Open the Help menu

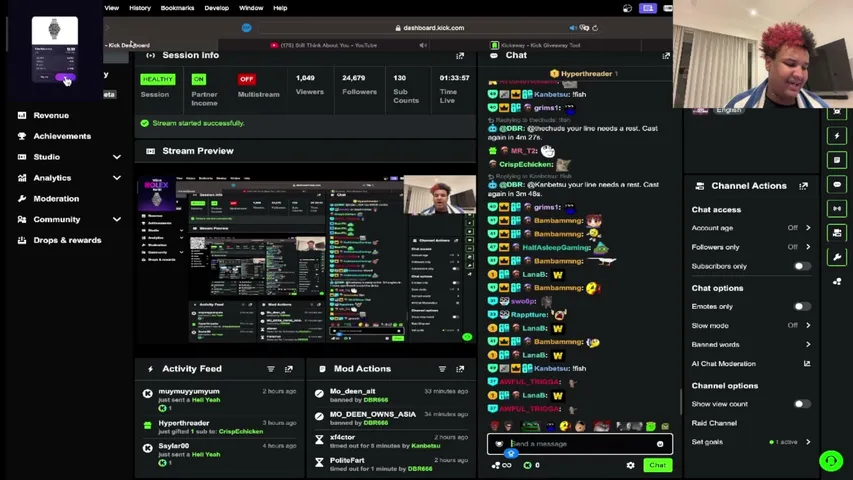(280, 8)
